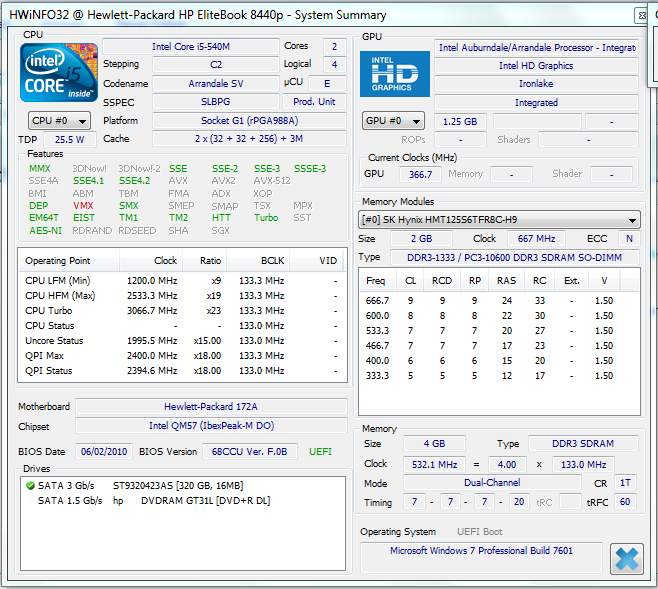658x589 pixels.
Task: Click the Cache value field
Action: (x=249, y=139)
